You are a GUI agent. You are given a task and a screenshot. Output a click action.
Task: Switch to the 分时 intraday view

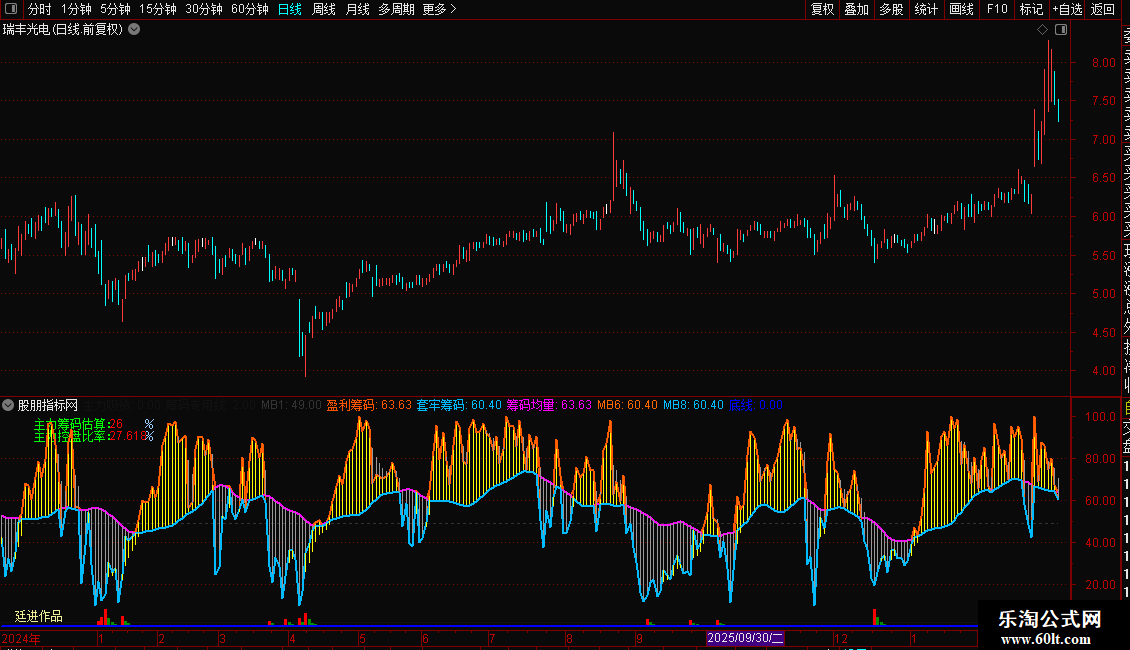click(40, 9)
